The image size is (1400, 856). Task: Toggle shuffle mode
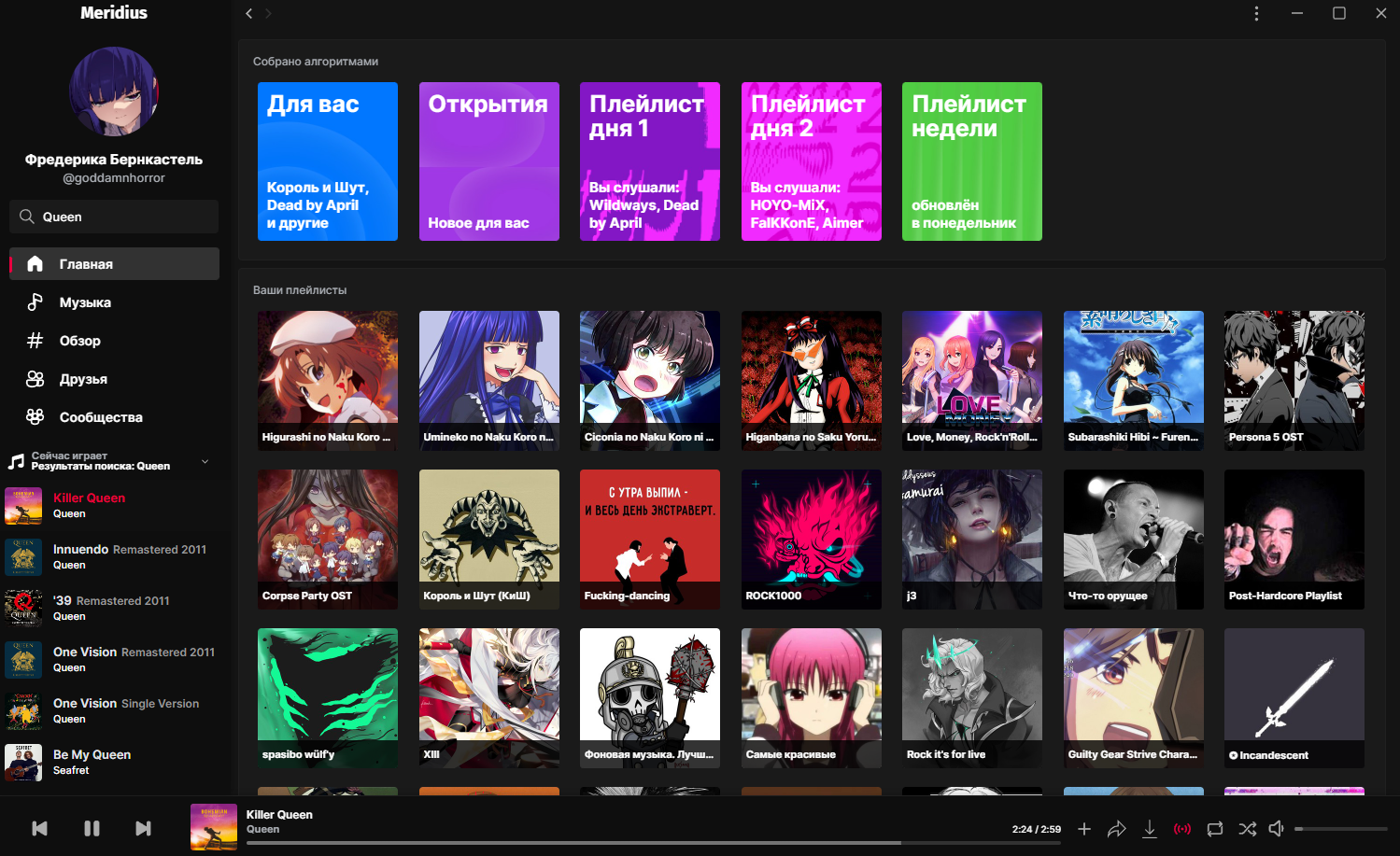[1248, 828]
